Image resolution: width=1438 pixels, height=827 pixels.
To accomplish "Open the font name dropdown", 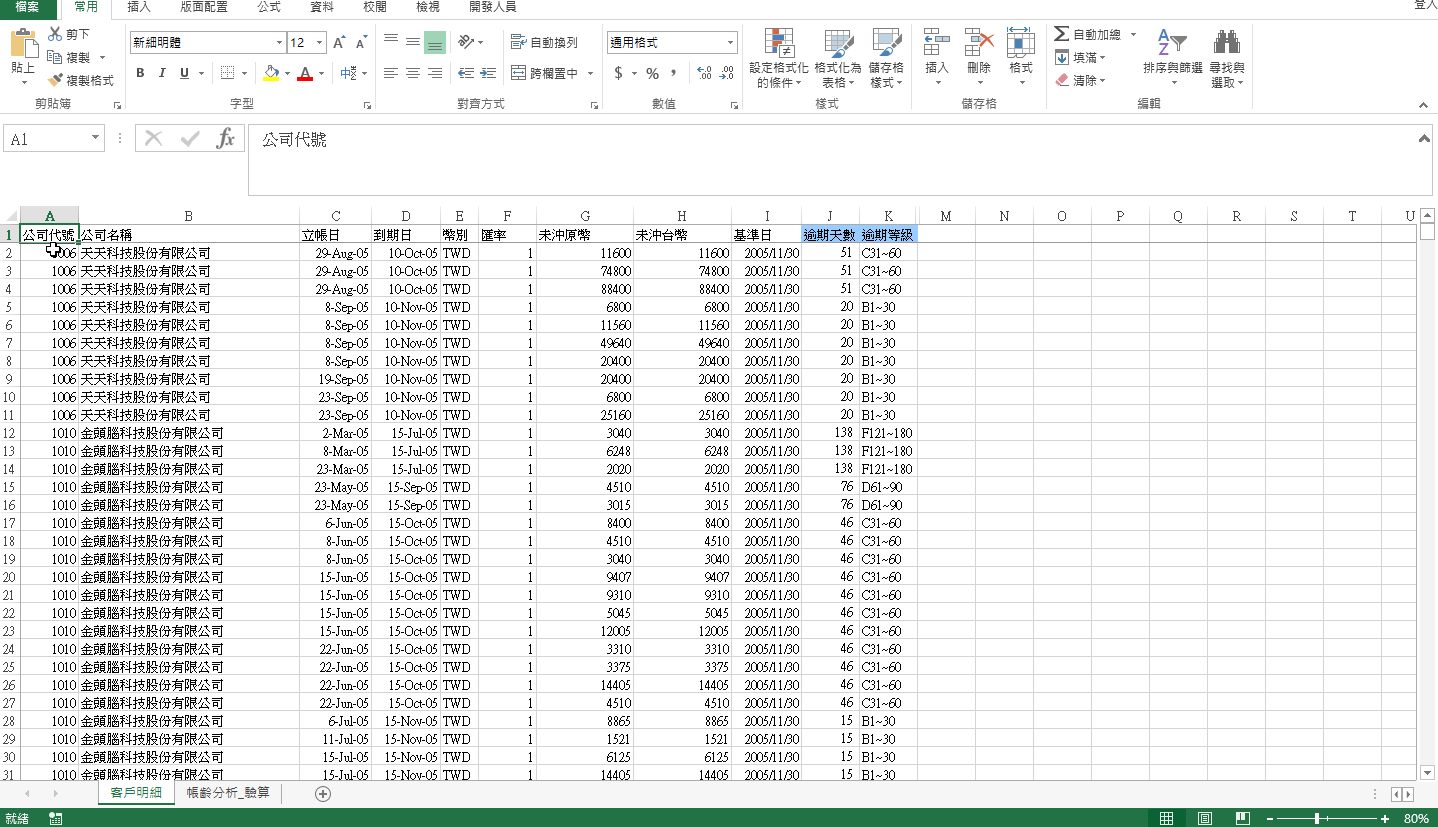I will tap(279, 43).
